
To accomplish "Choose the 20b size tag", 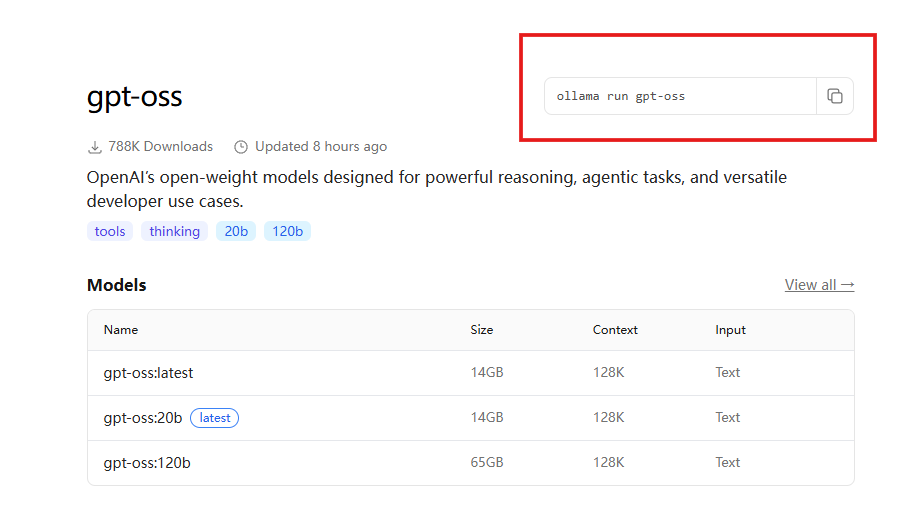I will point(236,231).
